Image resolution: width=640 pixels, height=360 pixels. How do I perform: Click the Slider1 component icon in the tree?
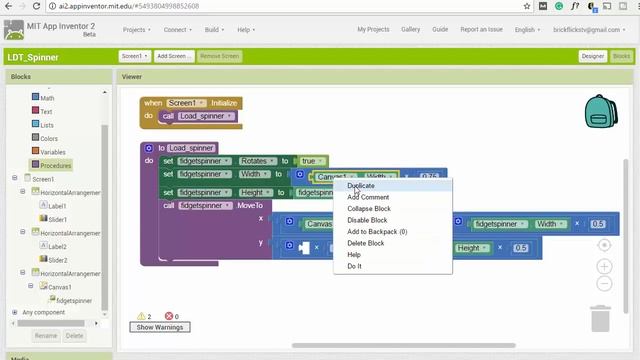coord(44,219)
